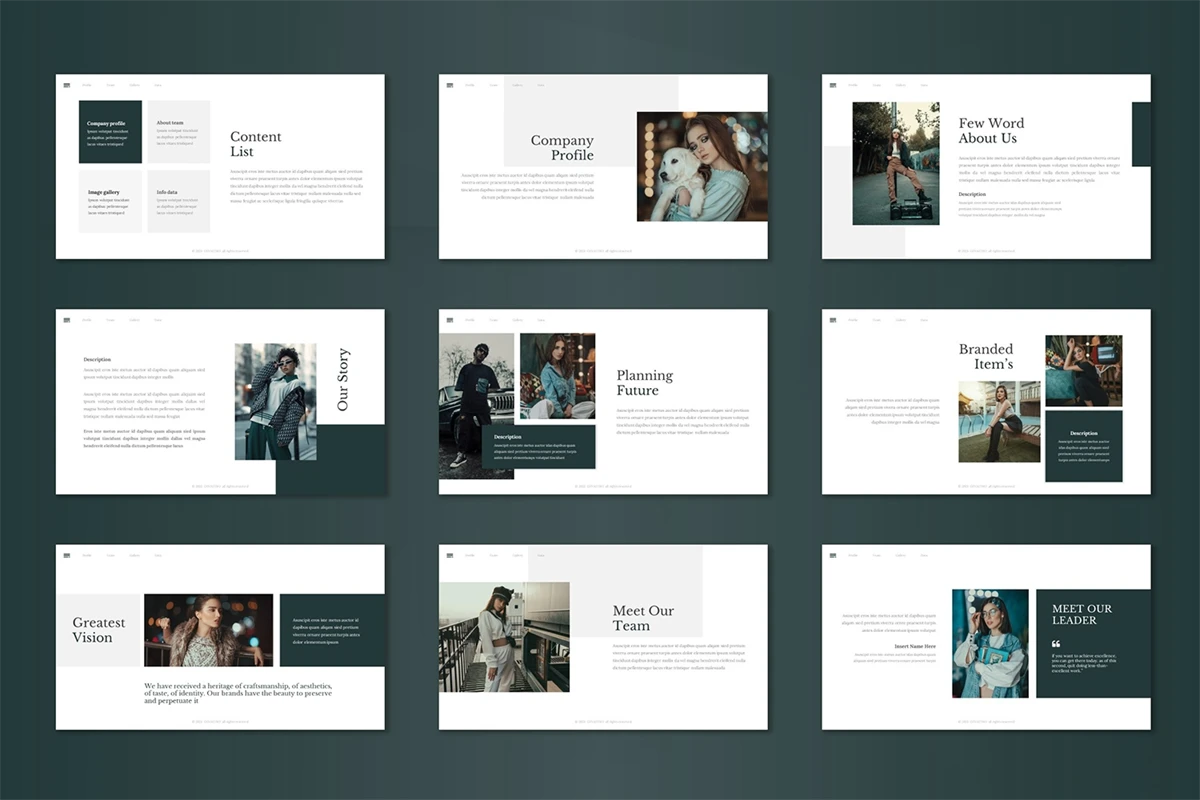Click the logo icon on Greatest Vision slide
Image resolution: width=1200 pixels, height=800 pixels.
click(67, 555)
